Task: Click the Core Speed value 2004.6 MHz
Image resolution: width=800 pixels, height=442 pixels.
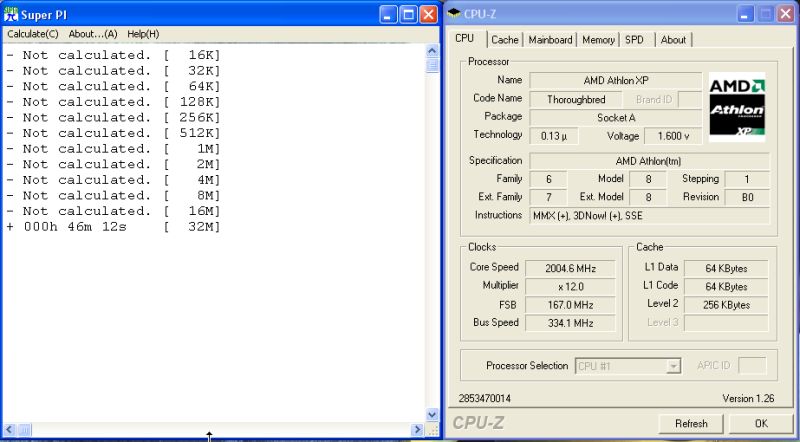Action: tap(570, 268)
